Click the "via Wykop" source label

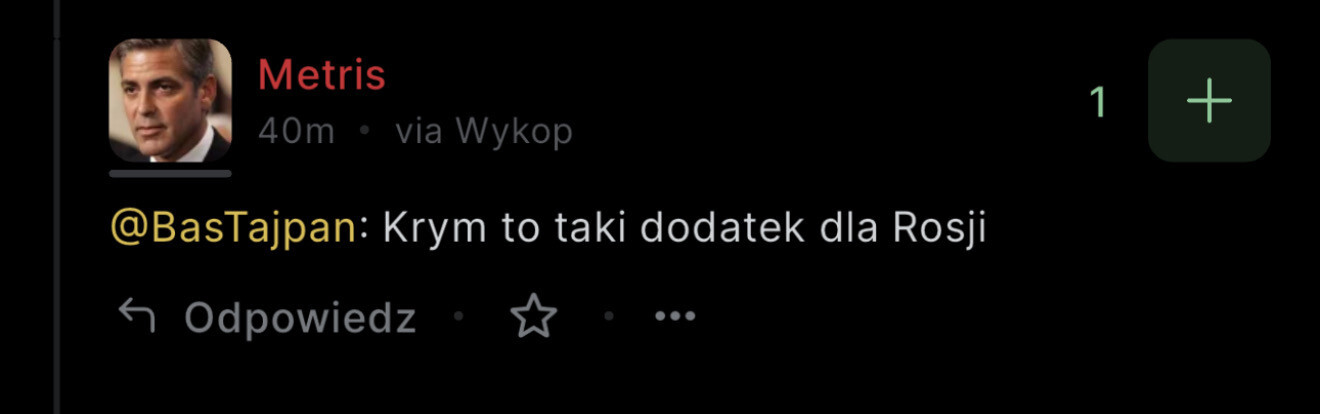[484, 131]
